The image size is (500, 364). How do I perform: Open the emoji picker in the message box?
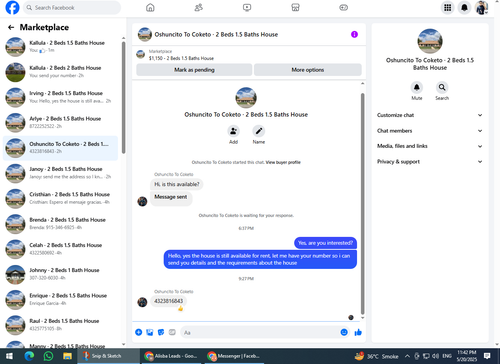coord(344,332)
